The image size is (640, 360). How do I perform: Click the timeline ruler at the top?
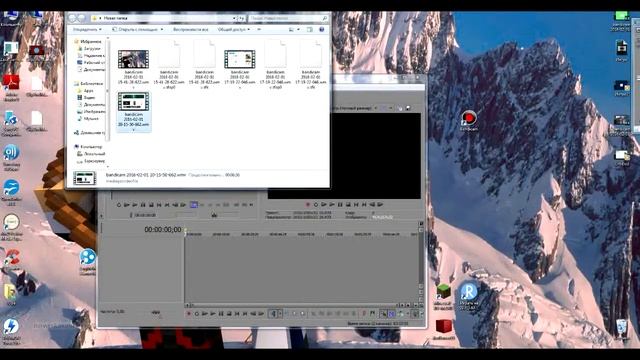tap(302, 234)
